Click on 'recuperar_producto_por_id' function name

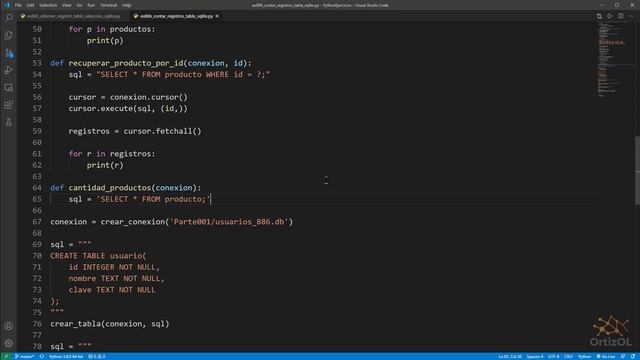pyautogui.click(x=126, y=63)
